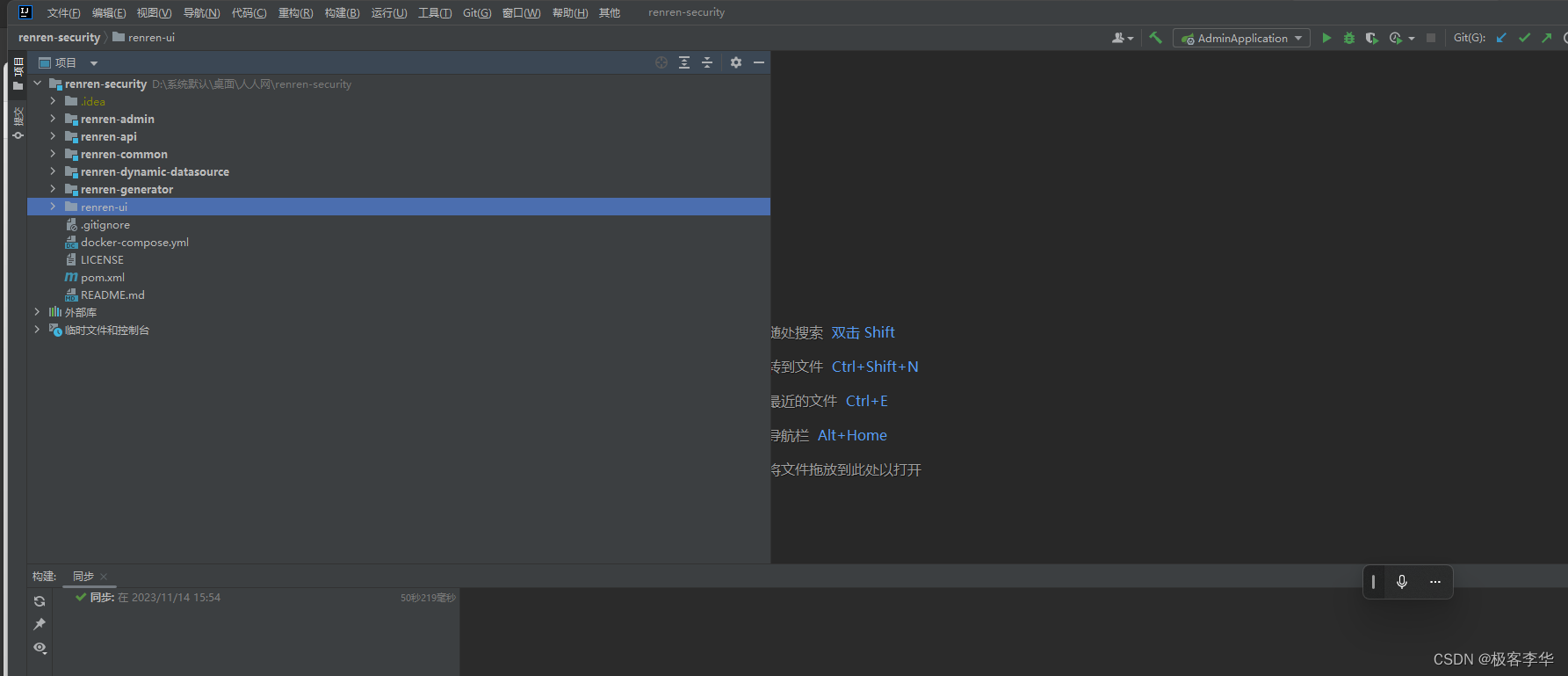Open the 运行(U) menu

click(x=389, y=12)
